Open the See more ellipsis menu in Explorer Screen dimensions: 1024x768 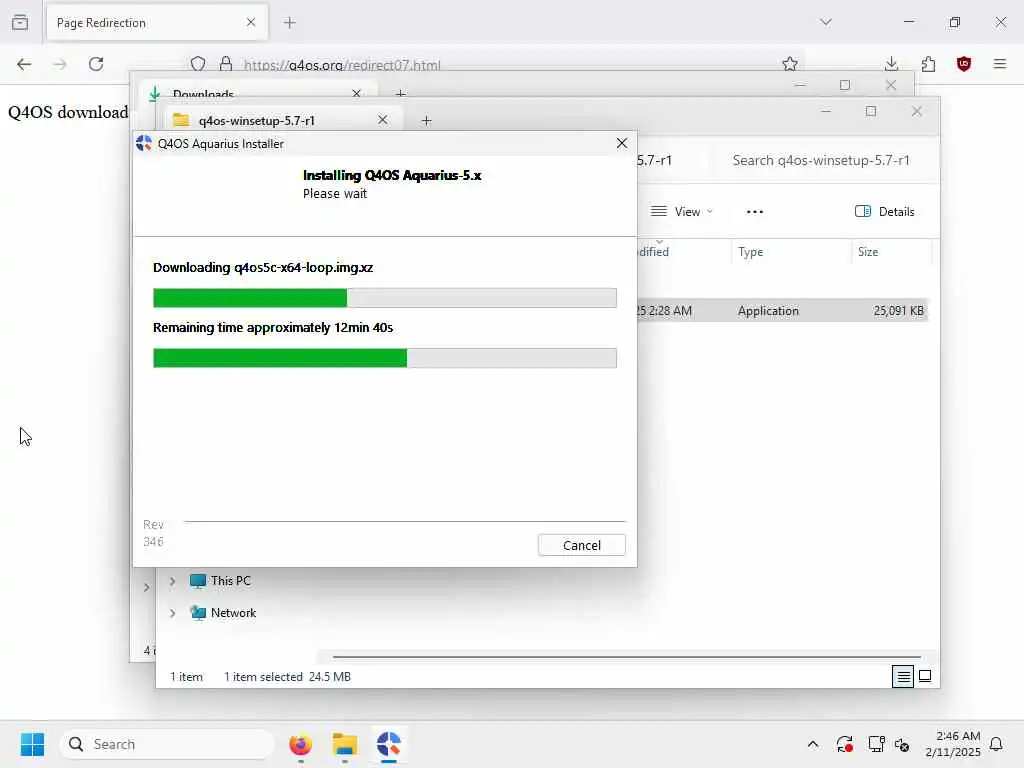point(755,212)
